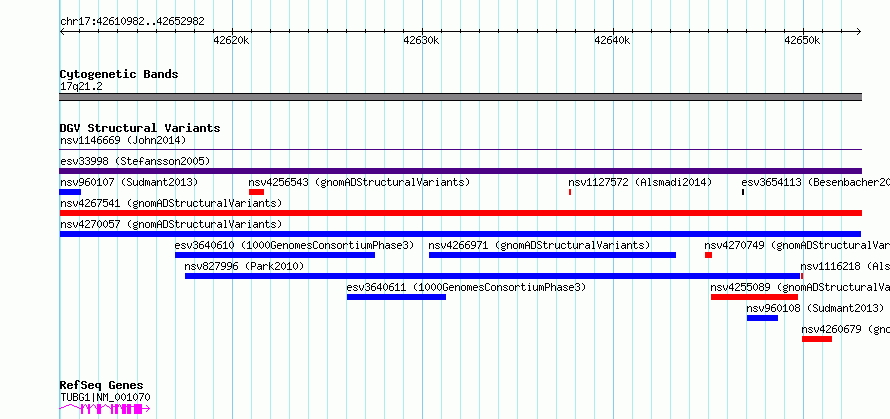
Task: Select the gray 17q21.2 cytogenetic band bar
Action: pos(461,97)
